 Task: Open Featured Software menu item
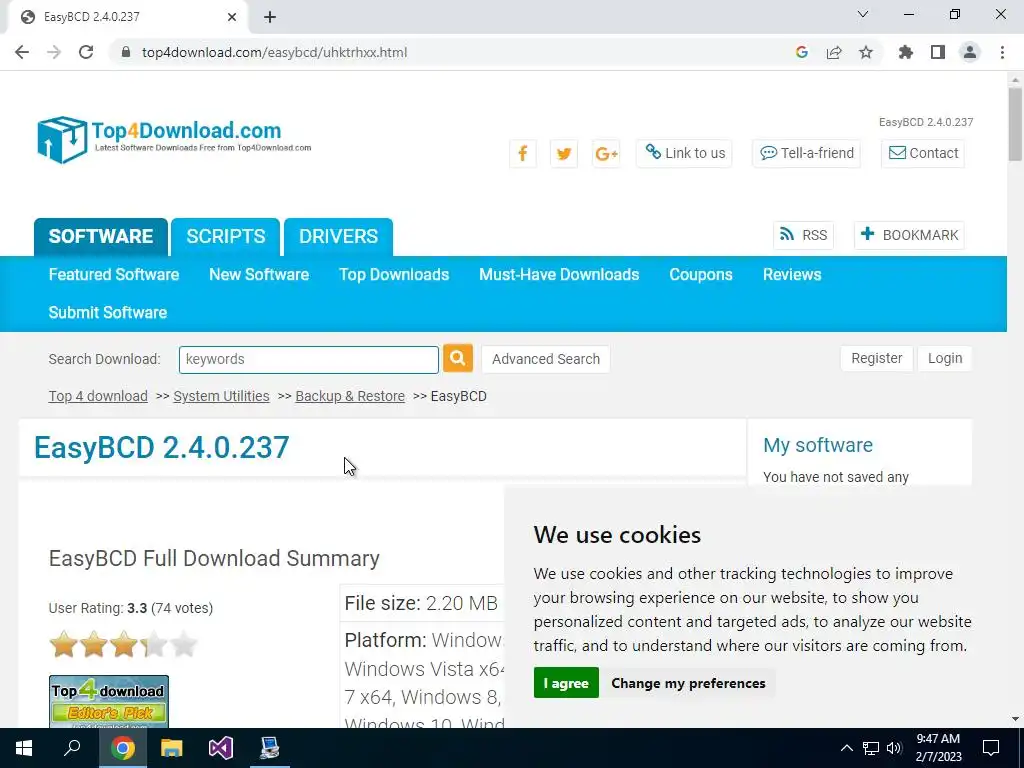(114, 274)
